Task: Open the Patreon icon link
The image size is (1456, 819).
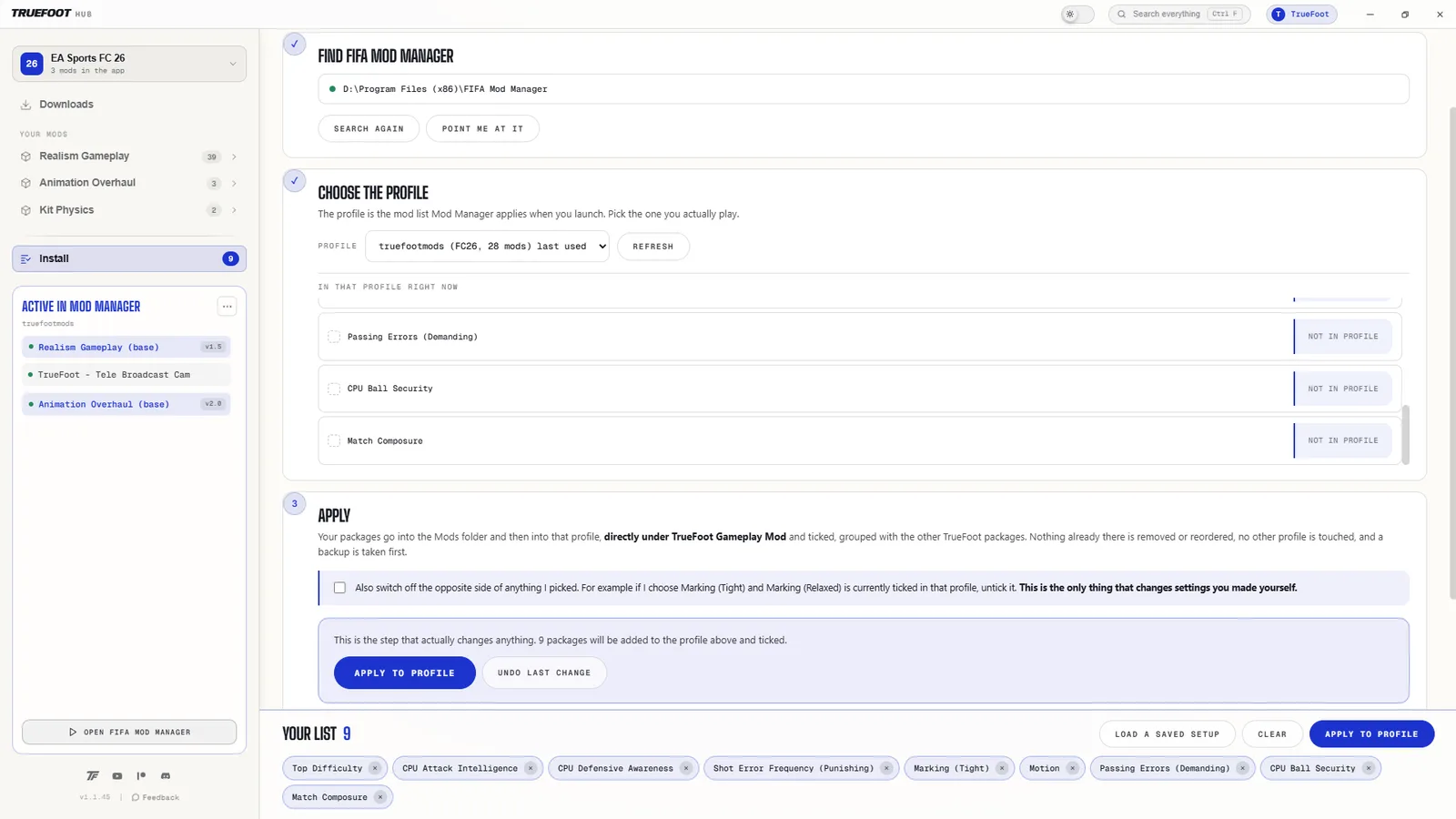Action: click(x=141, y=776)
